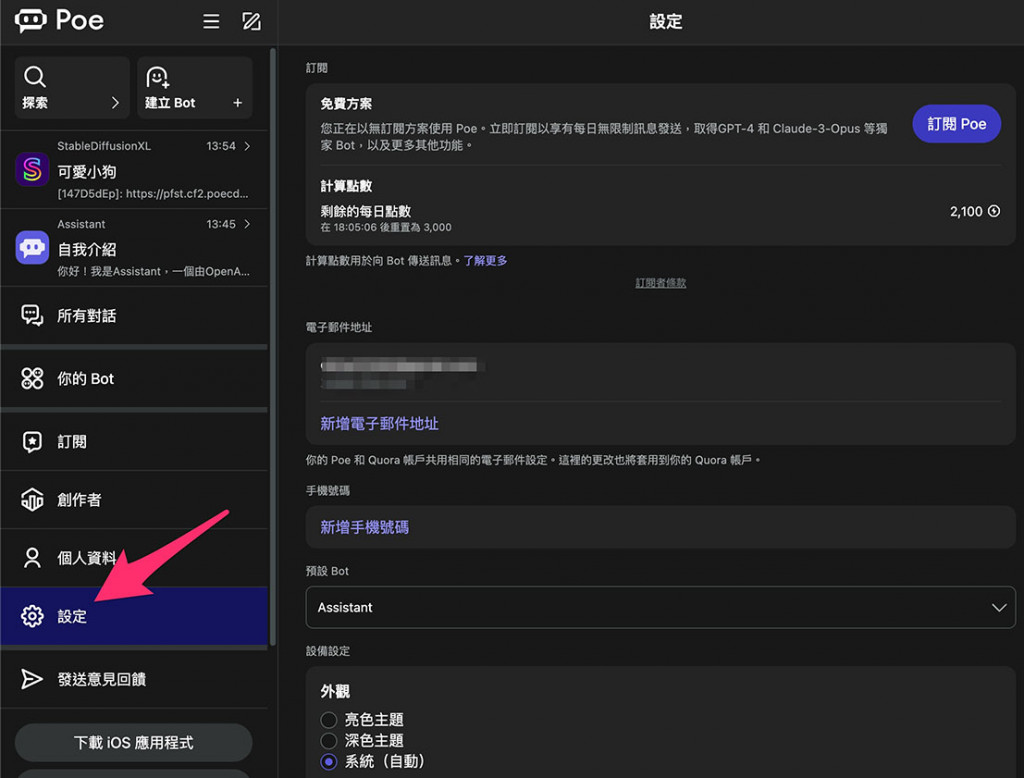Image resolution: width=1024 pixels, height=778 pixels.
Task: Open 發送意見回饋 in the sidebar
Action: (135, 679)
